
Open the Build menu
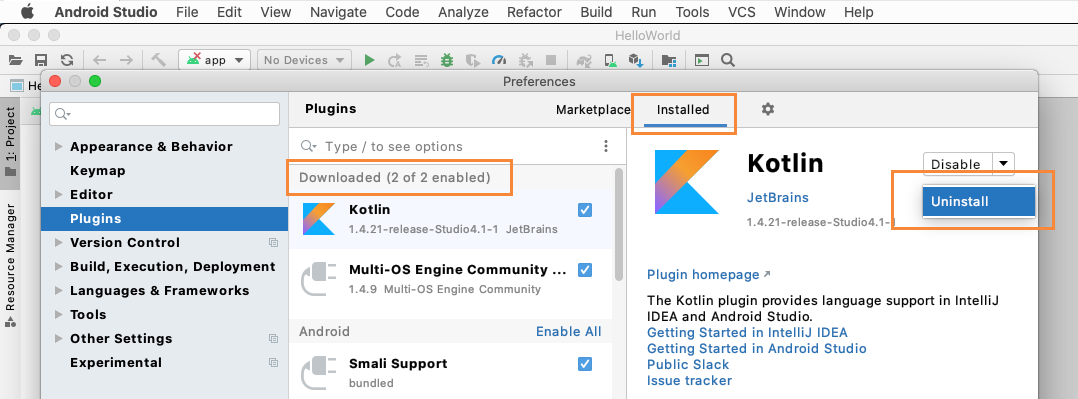pyautogui.click(x=596, y=12)
